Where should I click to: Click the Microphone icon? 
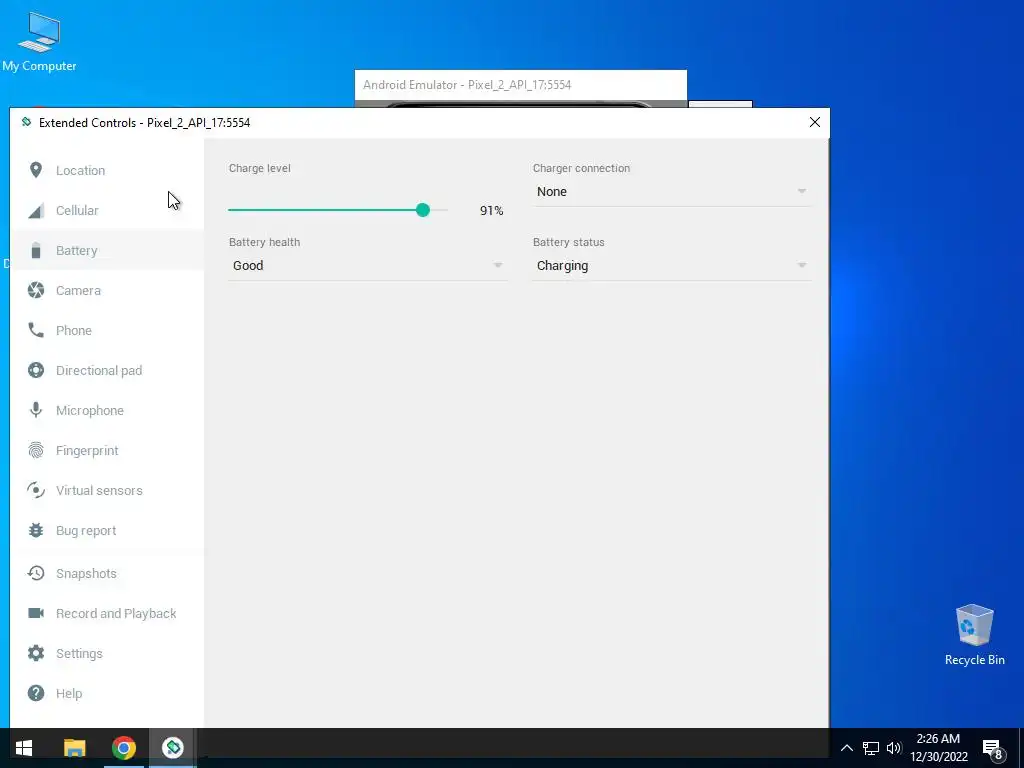(x=36, y=410)
